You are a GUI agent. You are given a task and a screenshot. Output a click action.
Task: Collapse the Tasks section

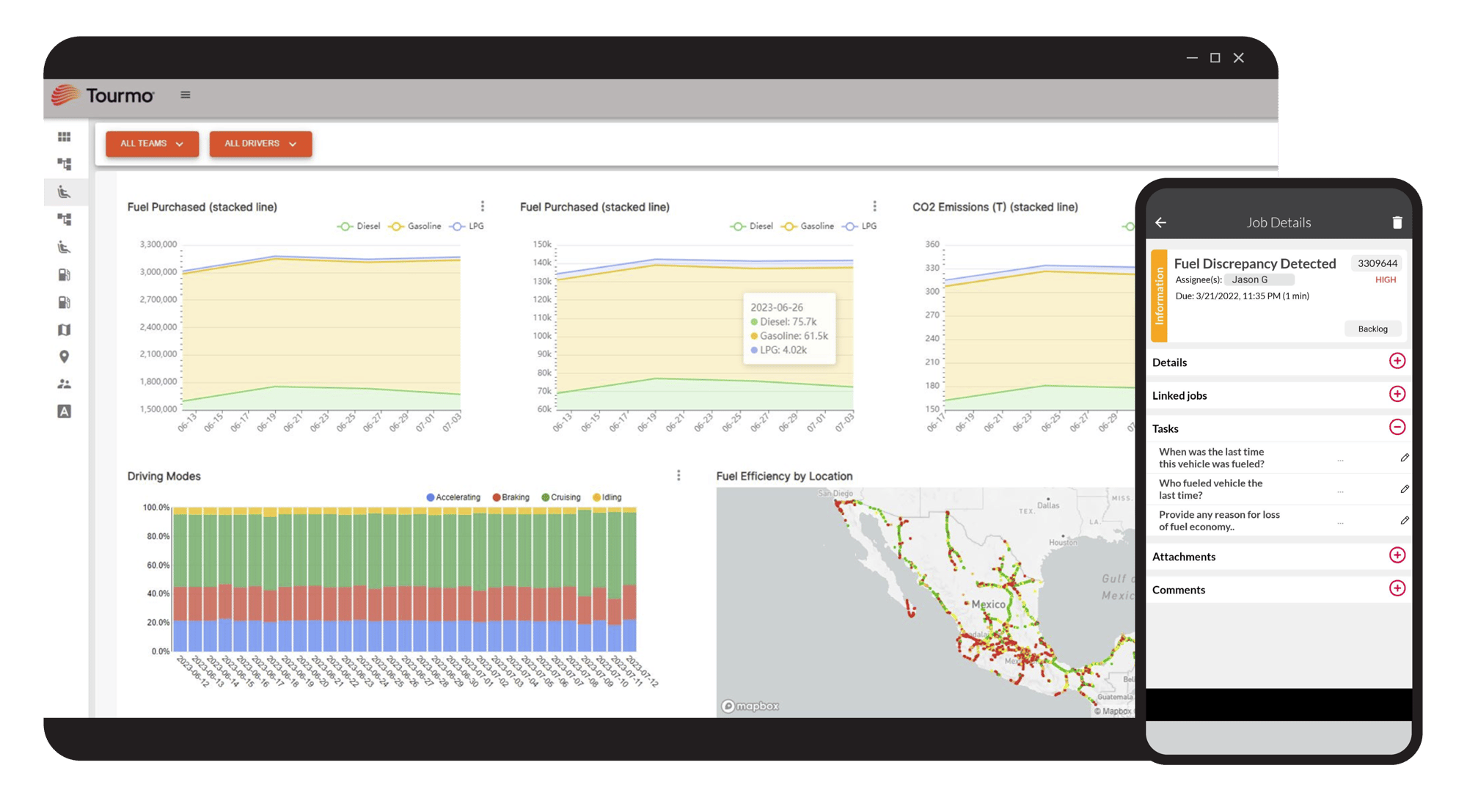click(1397, 427)
